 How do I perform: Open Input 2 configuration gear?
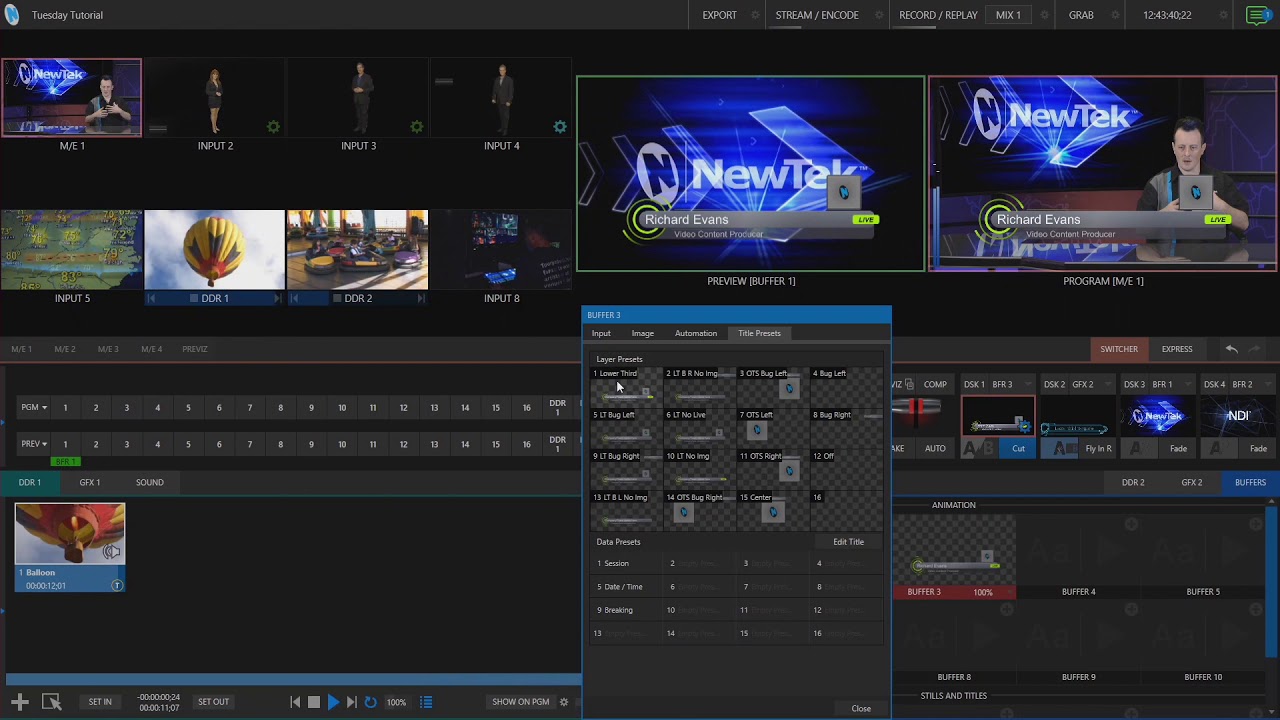[273, 127]
